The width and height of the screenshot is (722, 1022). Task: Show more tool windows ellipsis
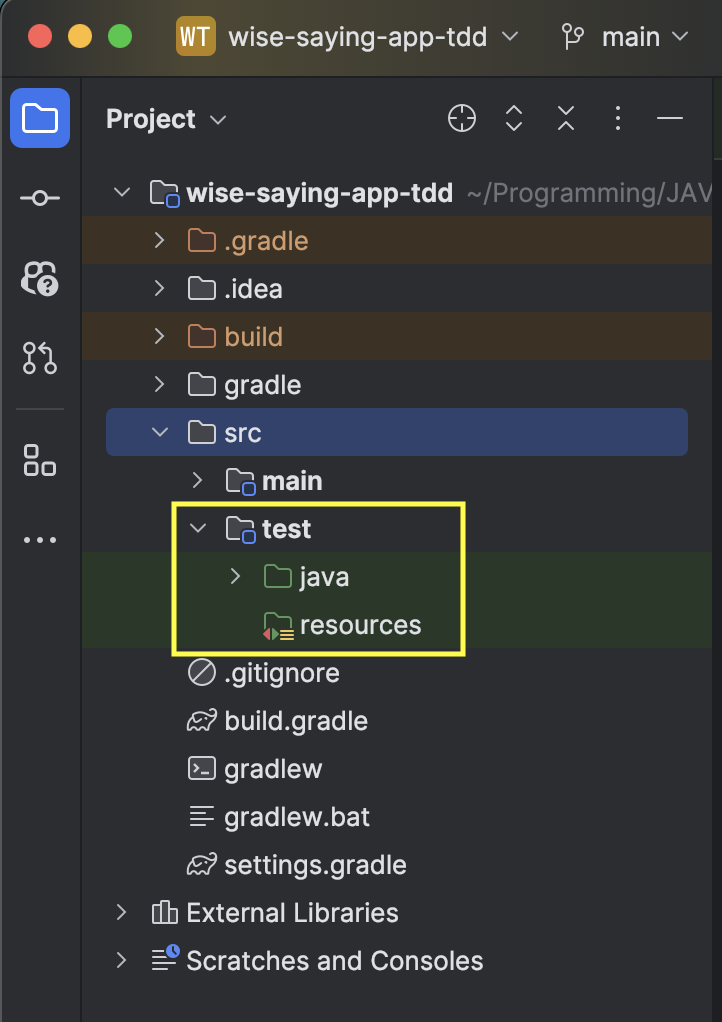[40, 540]
